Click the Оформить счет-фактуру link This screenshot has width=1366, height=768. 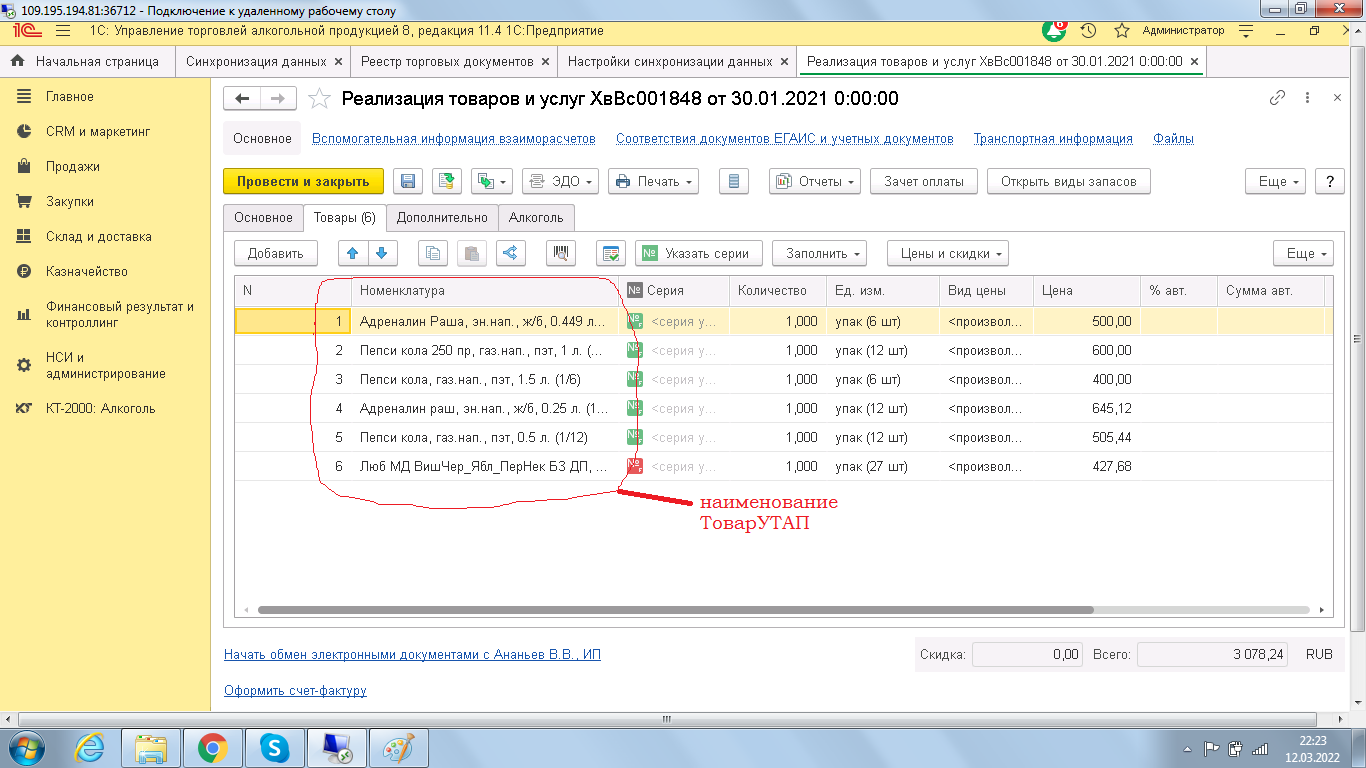(x=295, y=690)
